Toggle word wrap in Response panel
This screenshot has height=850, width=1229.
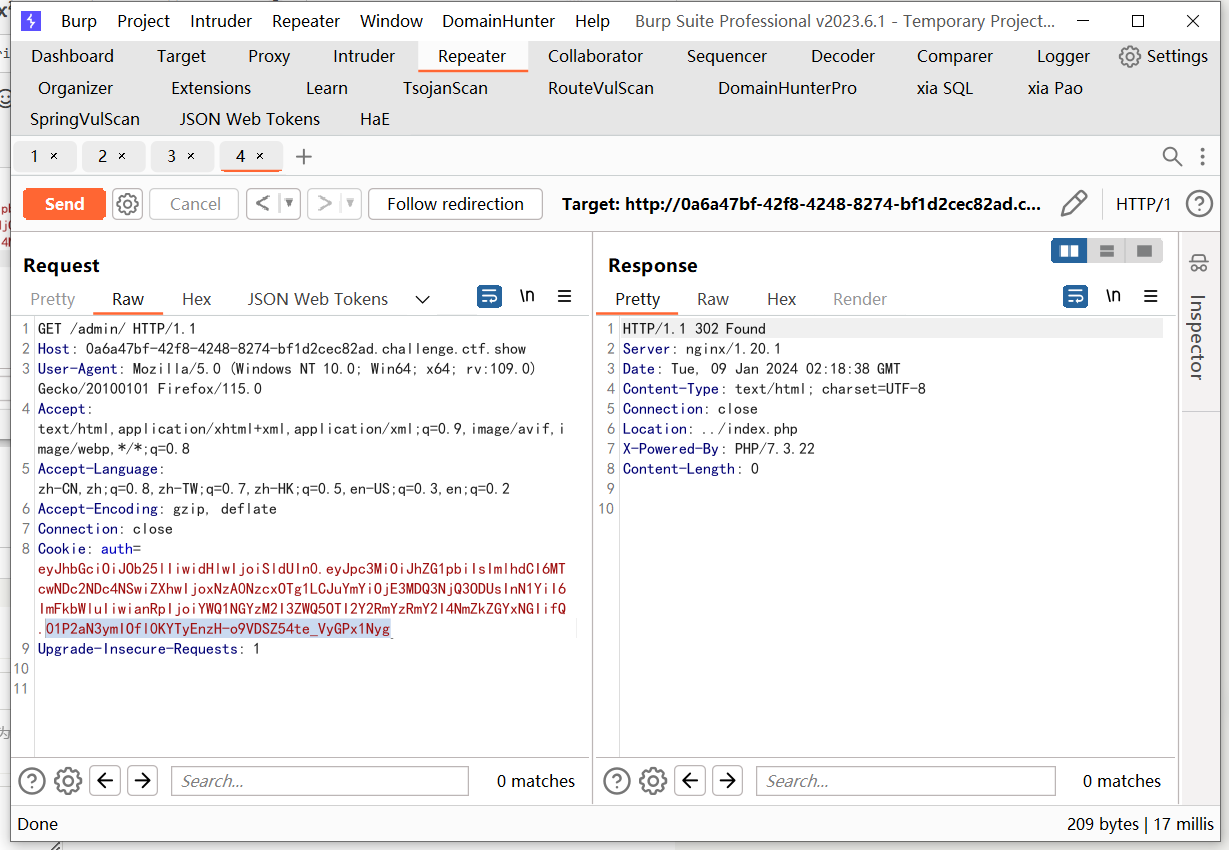click(1075, 297)
